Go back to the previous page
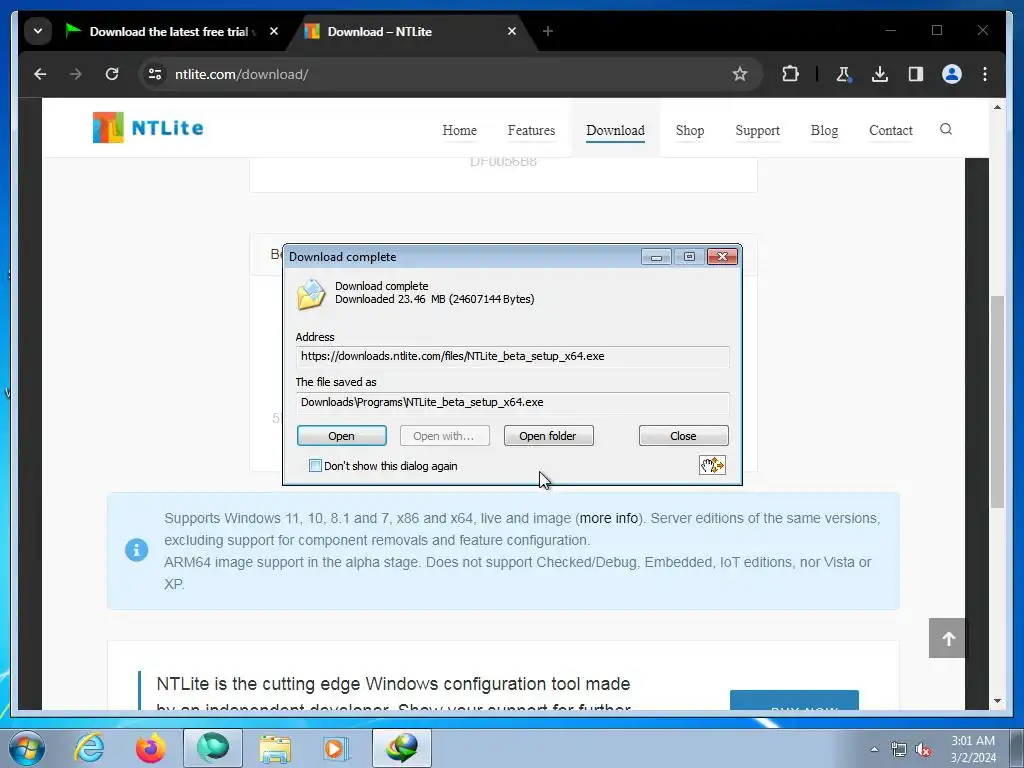This screenshot has width=1024, height=768. [40, 74]
